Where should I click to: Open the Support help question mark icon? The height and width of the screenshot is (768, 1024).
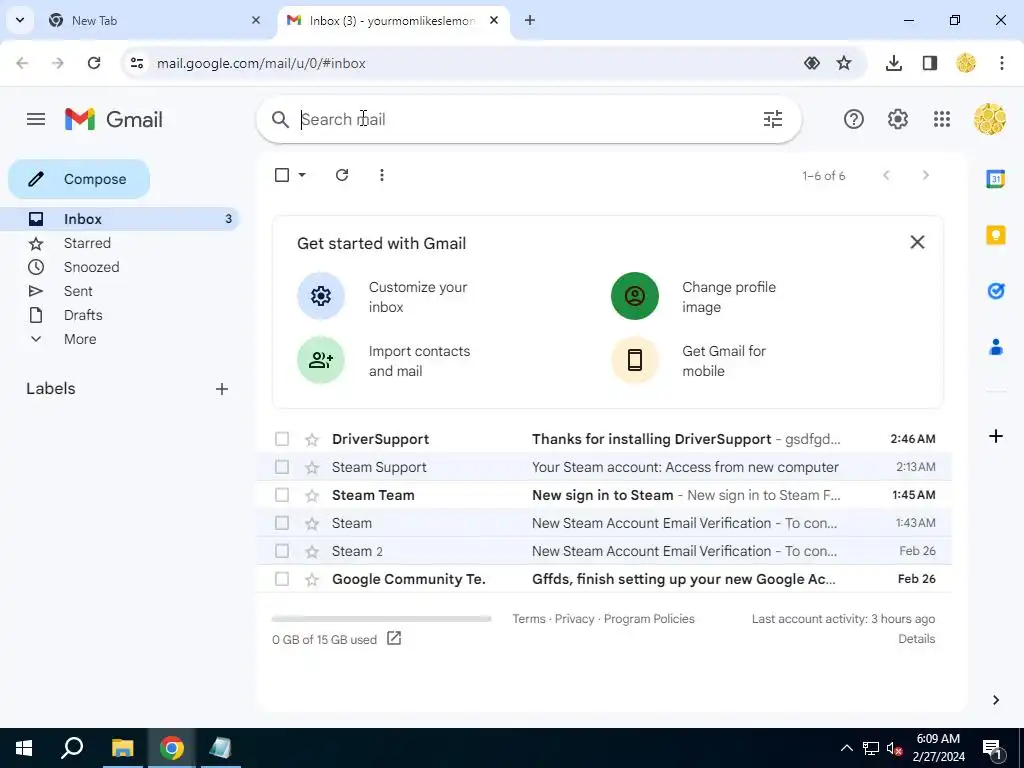(x=854, y=120)
